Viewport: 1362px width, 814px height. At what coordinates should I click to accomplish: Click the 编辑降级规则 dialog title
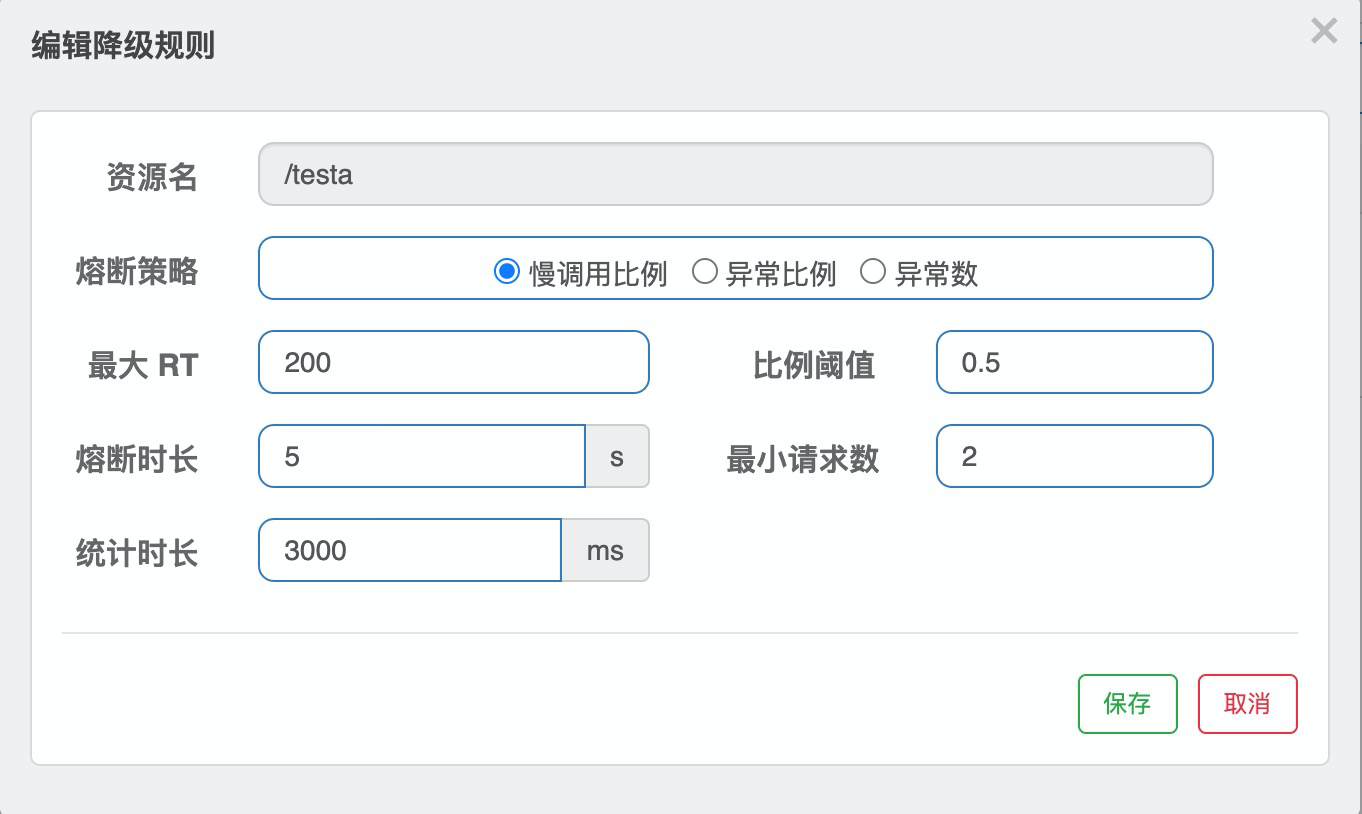click(x=123, y=46)
